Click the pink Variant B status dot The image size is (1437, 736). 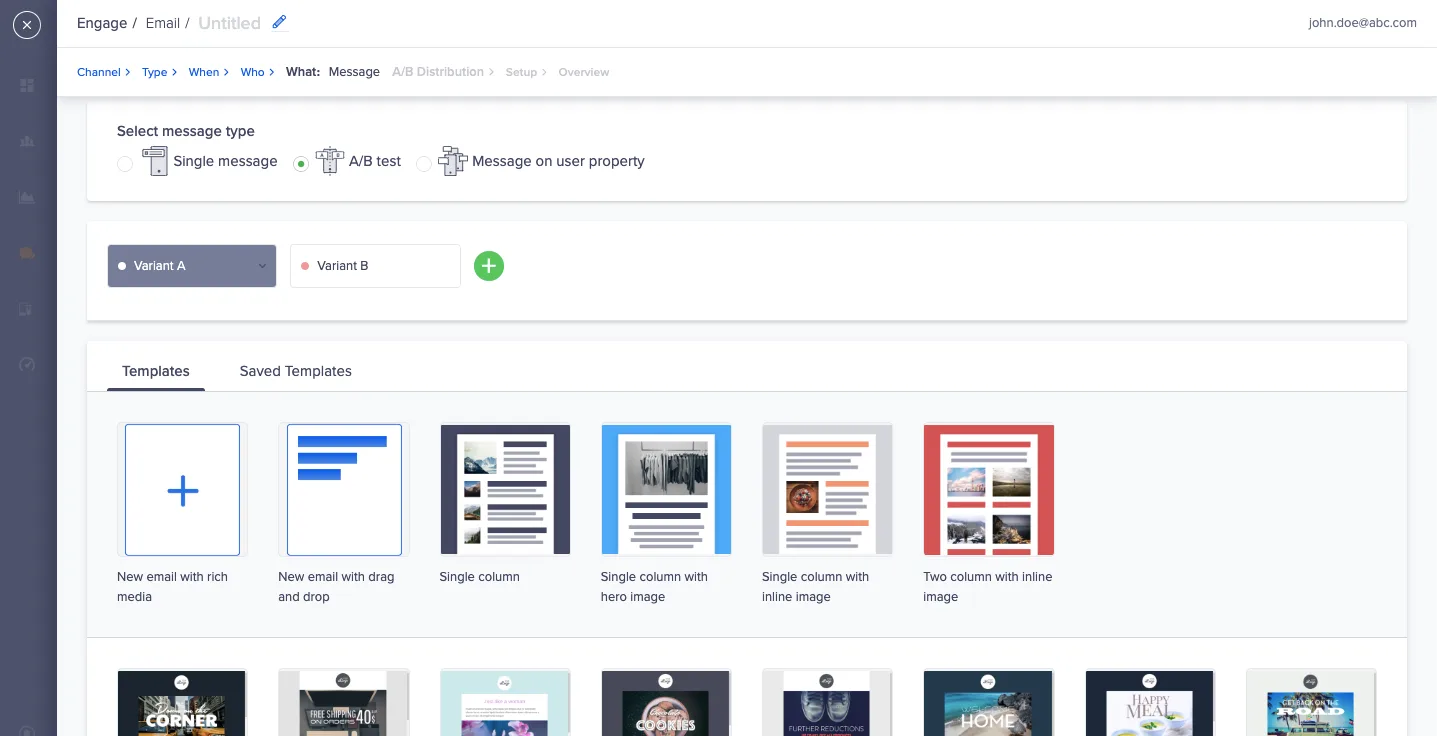click(304, 266)
